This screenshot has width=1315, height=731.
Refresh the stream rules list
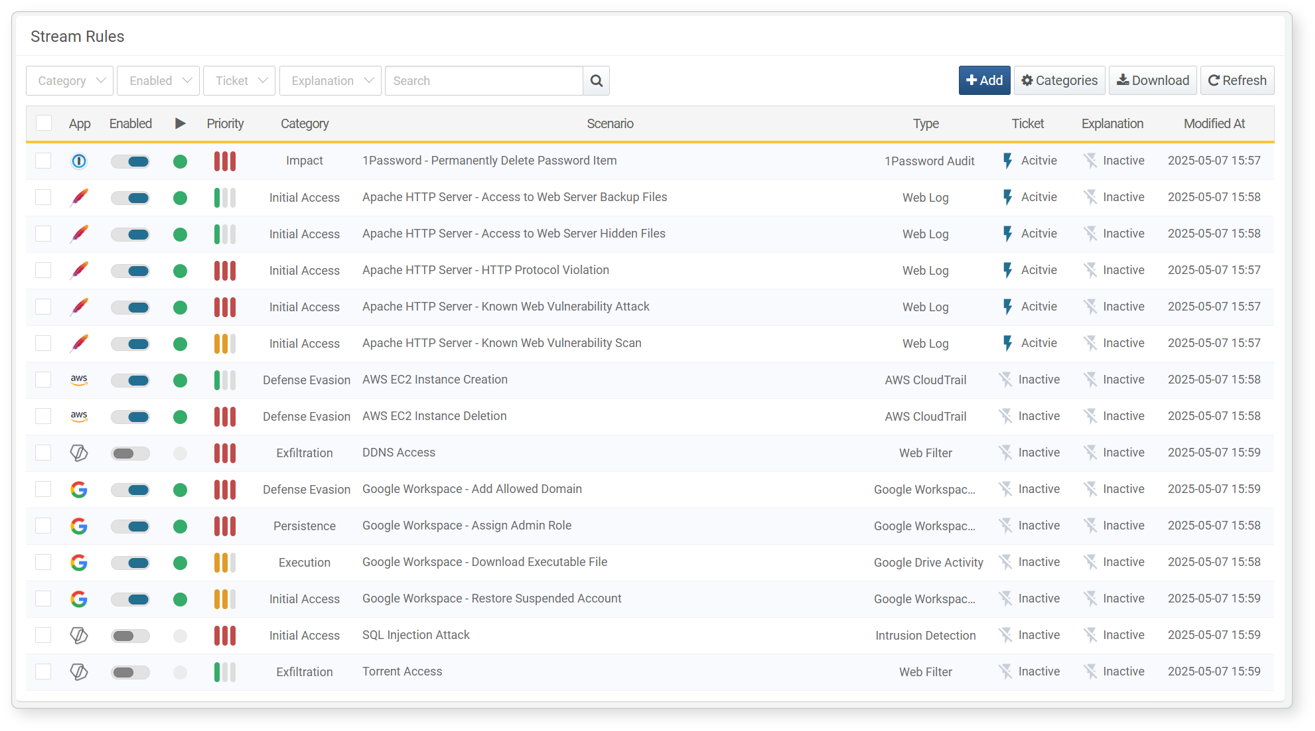1237,81
